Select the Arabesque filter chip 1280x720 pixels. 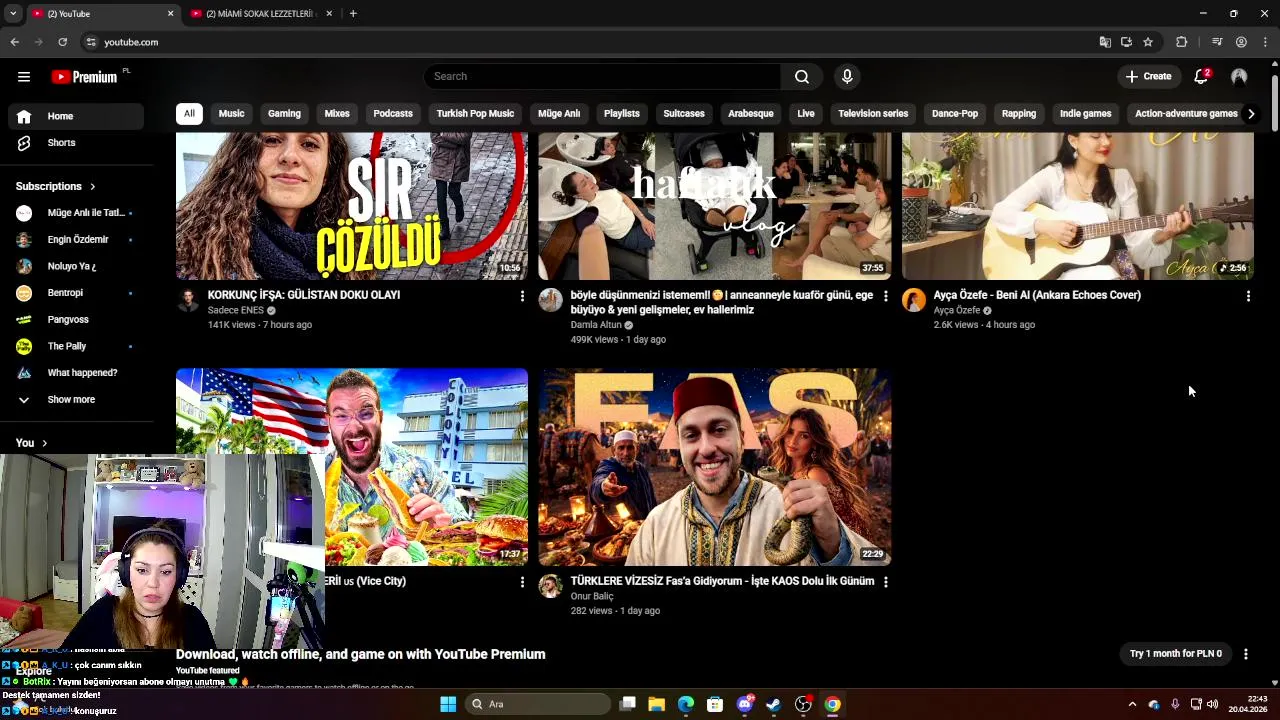pos(751,114)
